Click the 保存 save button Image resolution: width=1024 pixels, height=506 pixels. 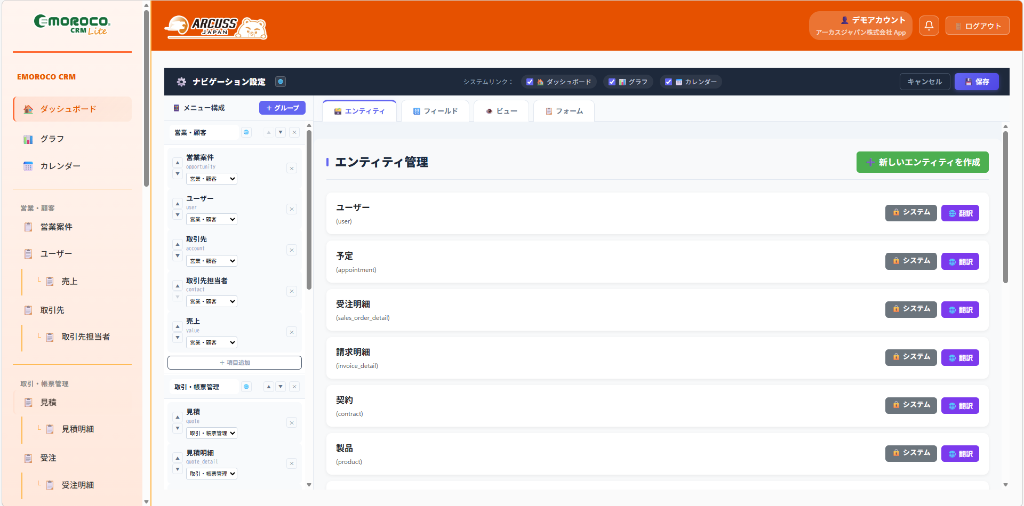point(976,82)
